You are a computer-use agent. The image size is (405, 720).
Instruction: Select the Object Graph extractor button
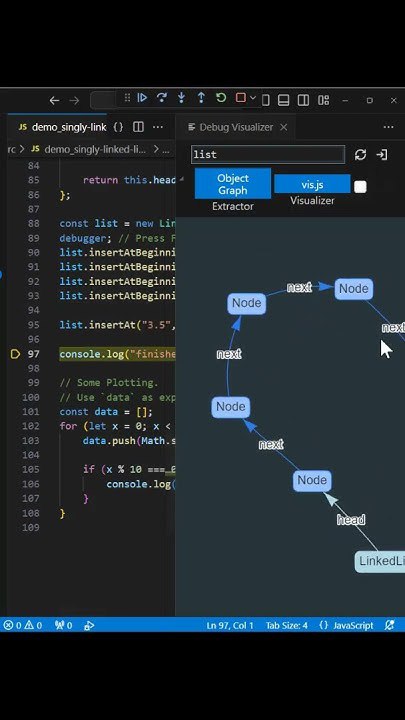pyautogui.click(x=233, y=184)
